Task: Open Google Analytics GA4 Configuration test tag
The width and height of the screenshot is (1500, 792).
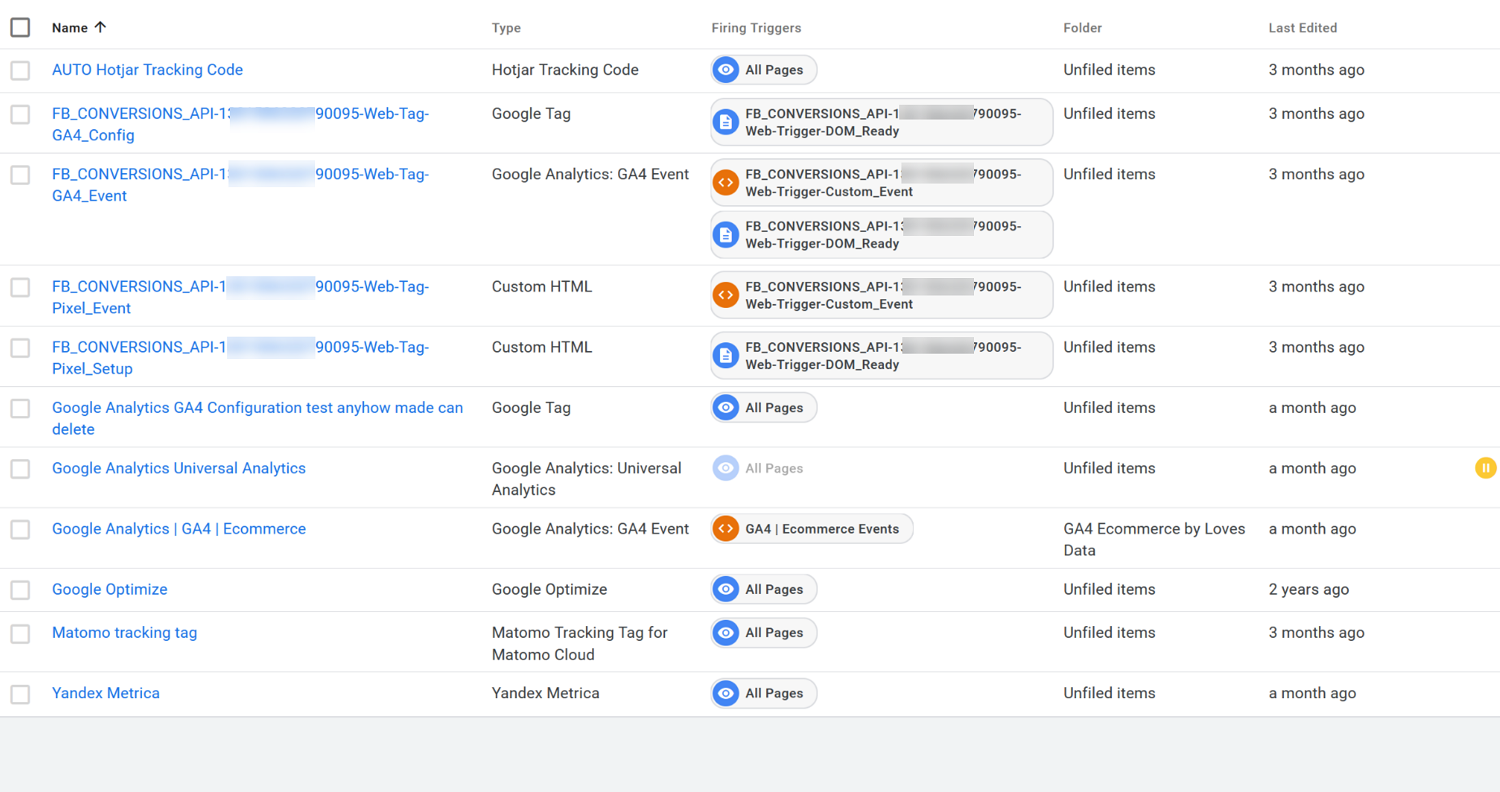Action: click(257, 418)
